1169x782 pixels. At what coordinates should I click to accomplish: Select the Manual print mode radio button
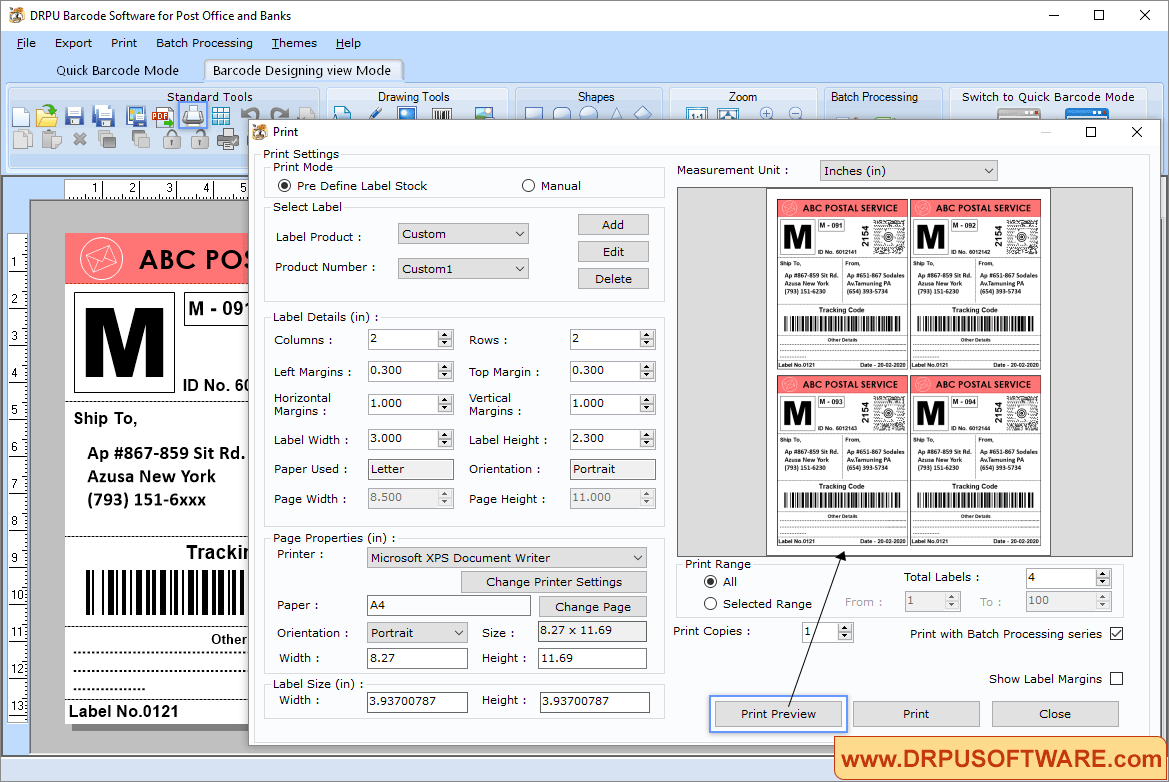coord(528,184)
